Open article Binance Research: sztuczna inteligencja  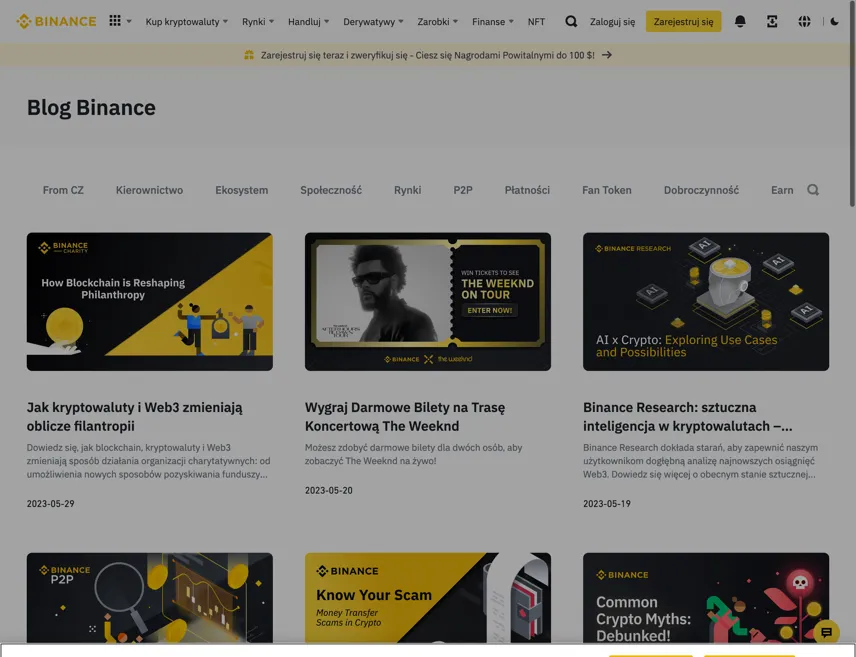coord(688,417)
